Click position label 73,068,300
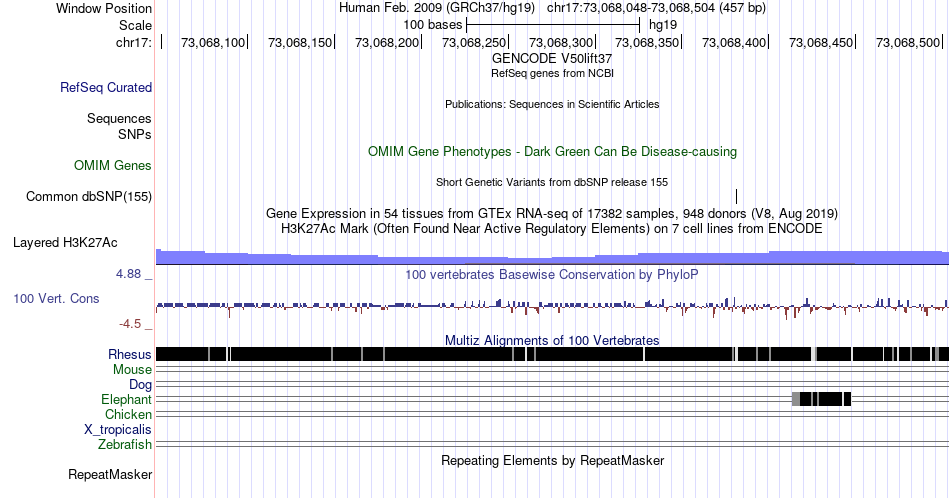 [x=561, y=42]
